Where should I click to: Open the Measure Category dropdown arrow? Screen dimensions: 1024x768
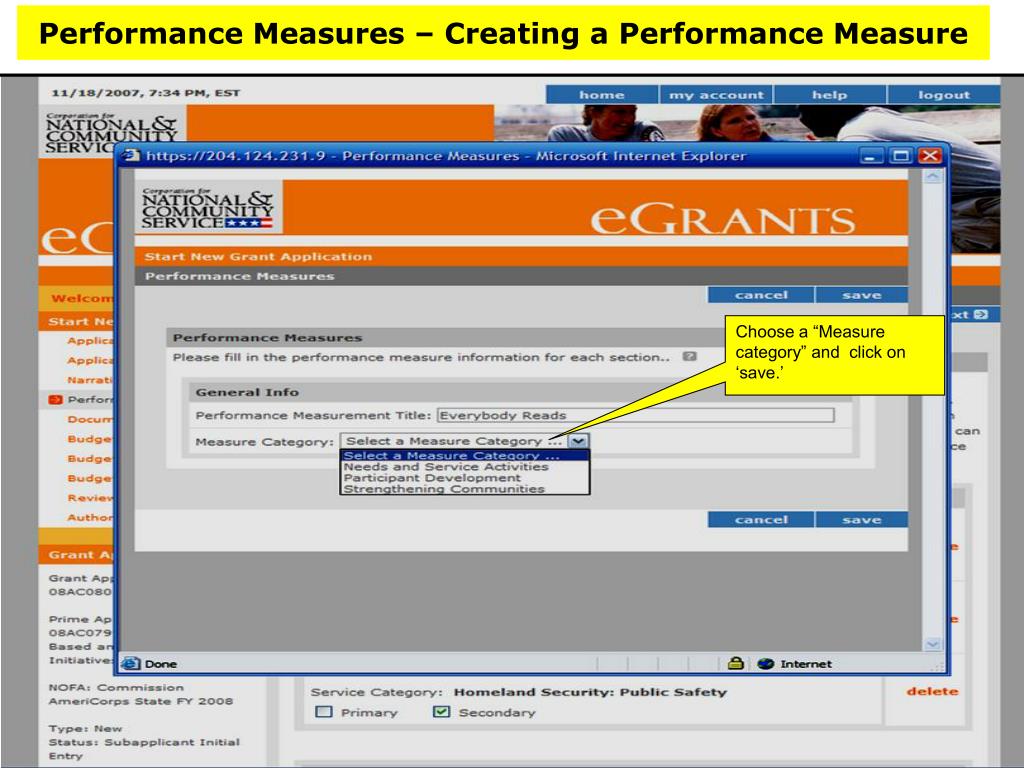[x=578, y=441]
